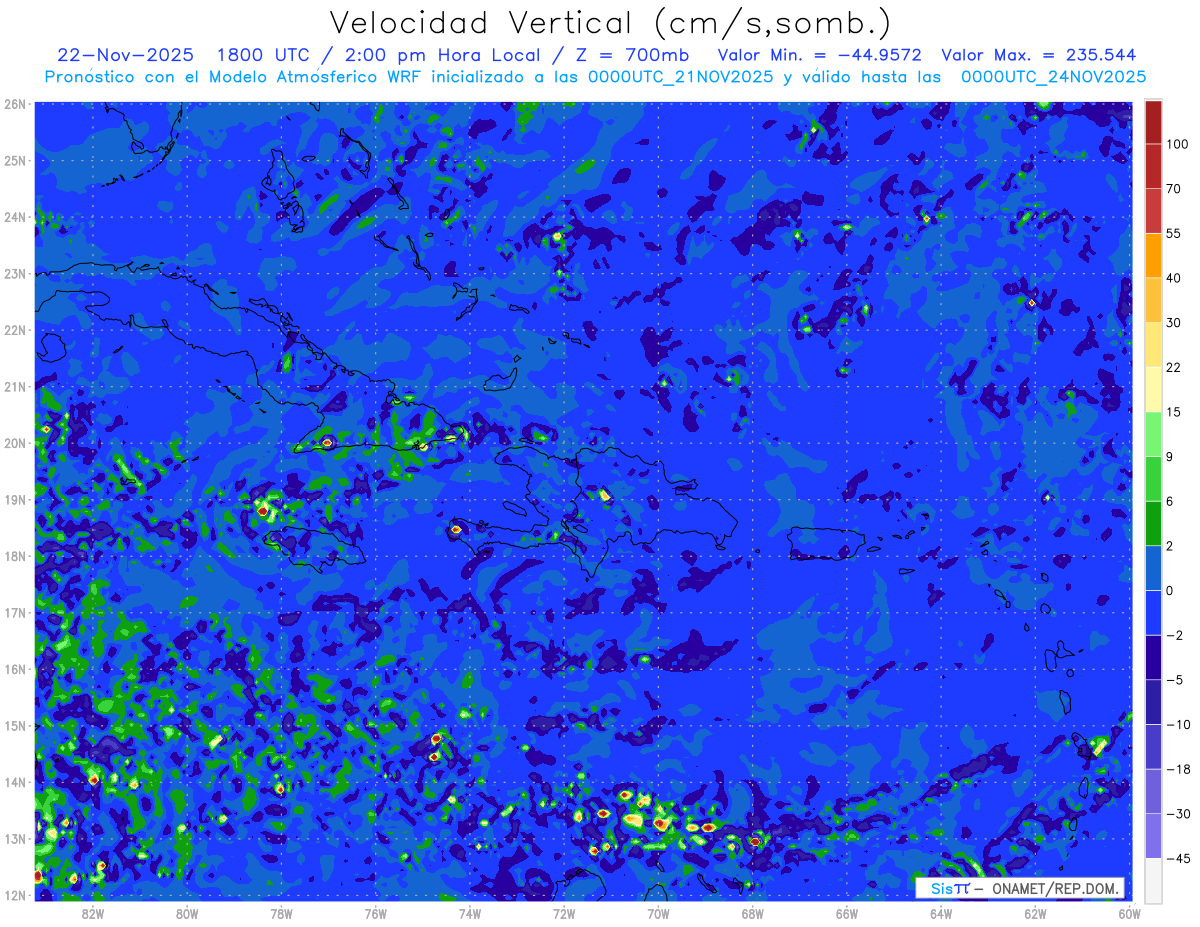Click the "72W" longitude label

coord(564,913)
